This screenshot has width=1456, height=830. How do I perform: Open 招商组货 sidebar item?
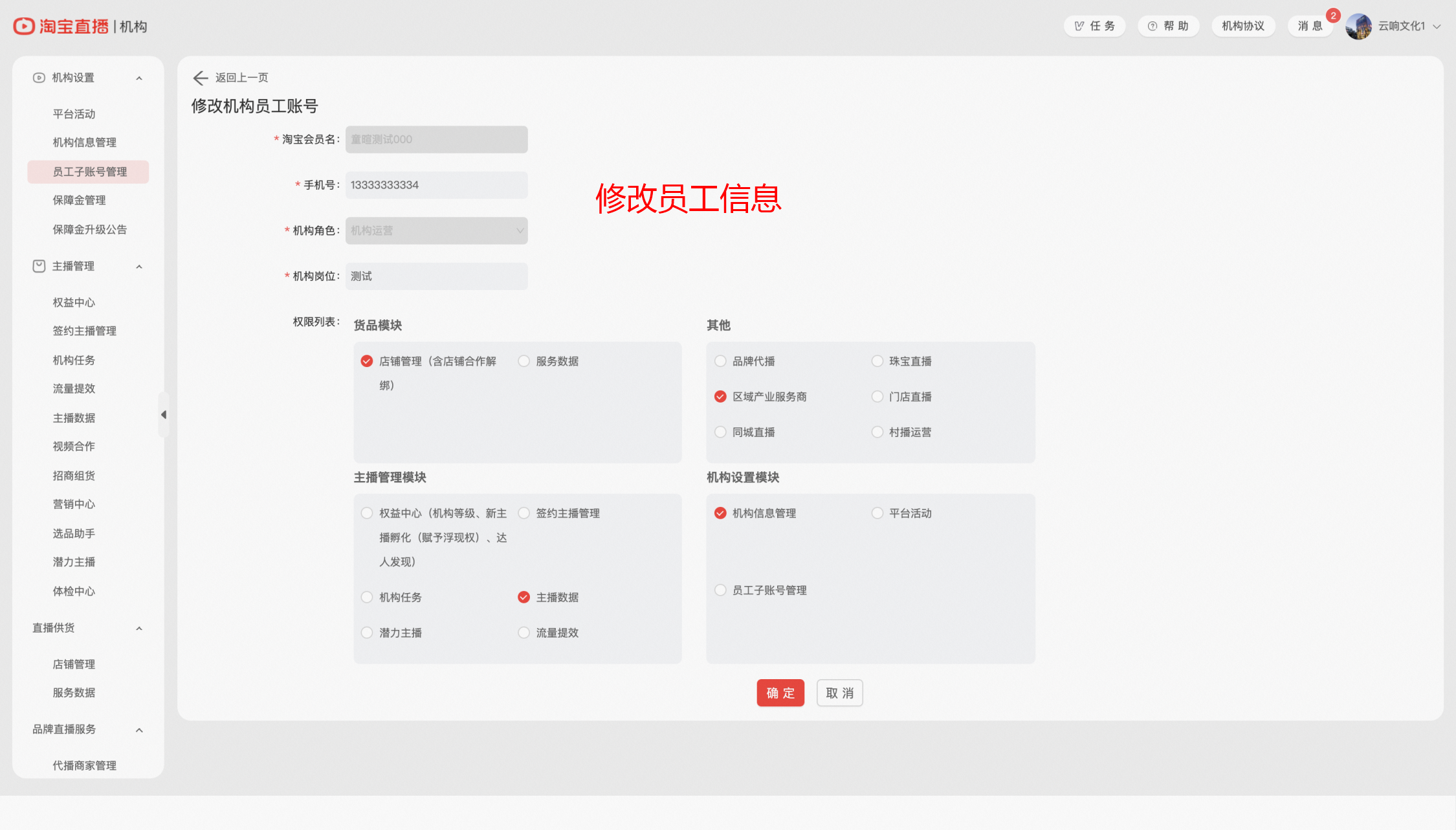click(x=74, y=476)
